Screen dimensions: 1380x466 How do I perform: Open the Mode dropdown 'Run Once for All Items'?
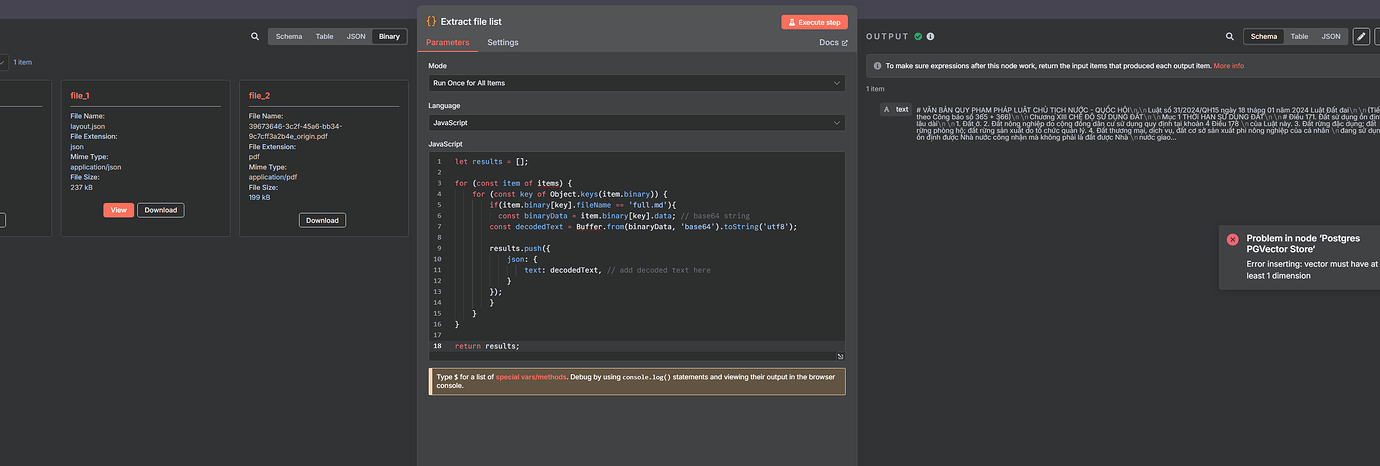pyautogui.click(x=636, y=83)
